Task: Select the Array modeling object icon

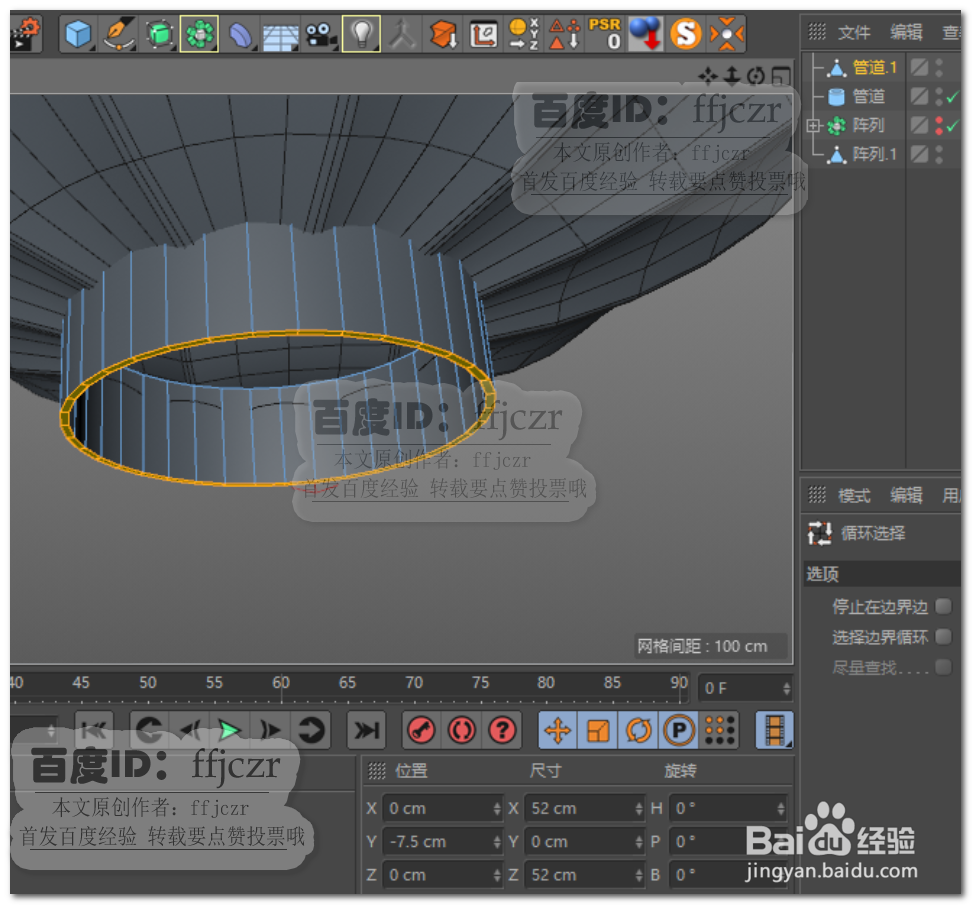Action: tap(199, 34)
